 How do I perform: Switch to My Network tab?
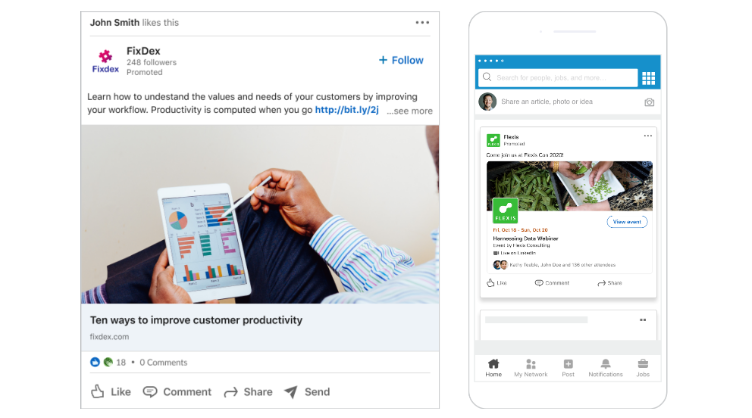531,367
